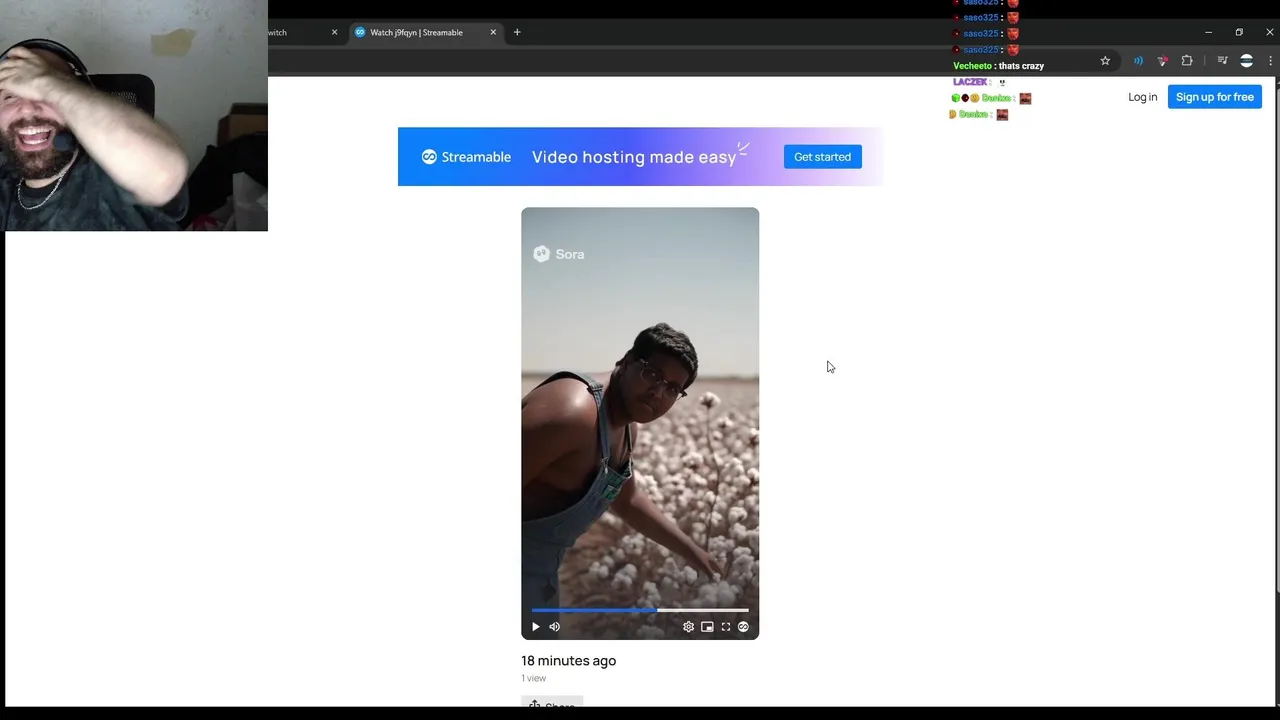
Task: Bookmark this page with star icon
Action: tap(1105, 61)
